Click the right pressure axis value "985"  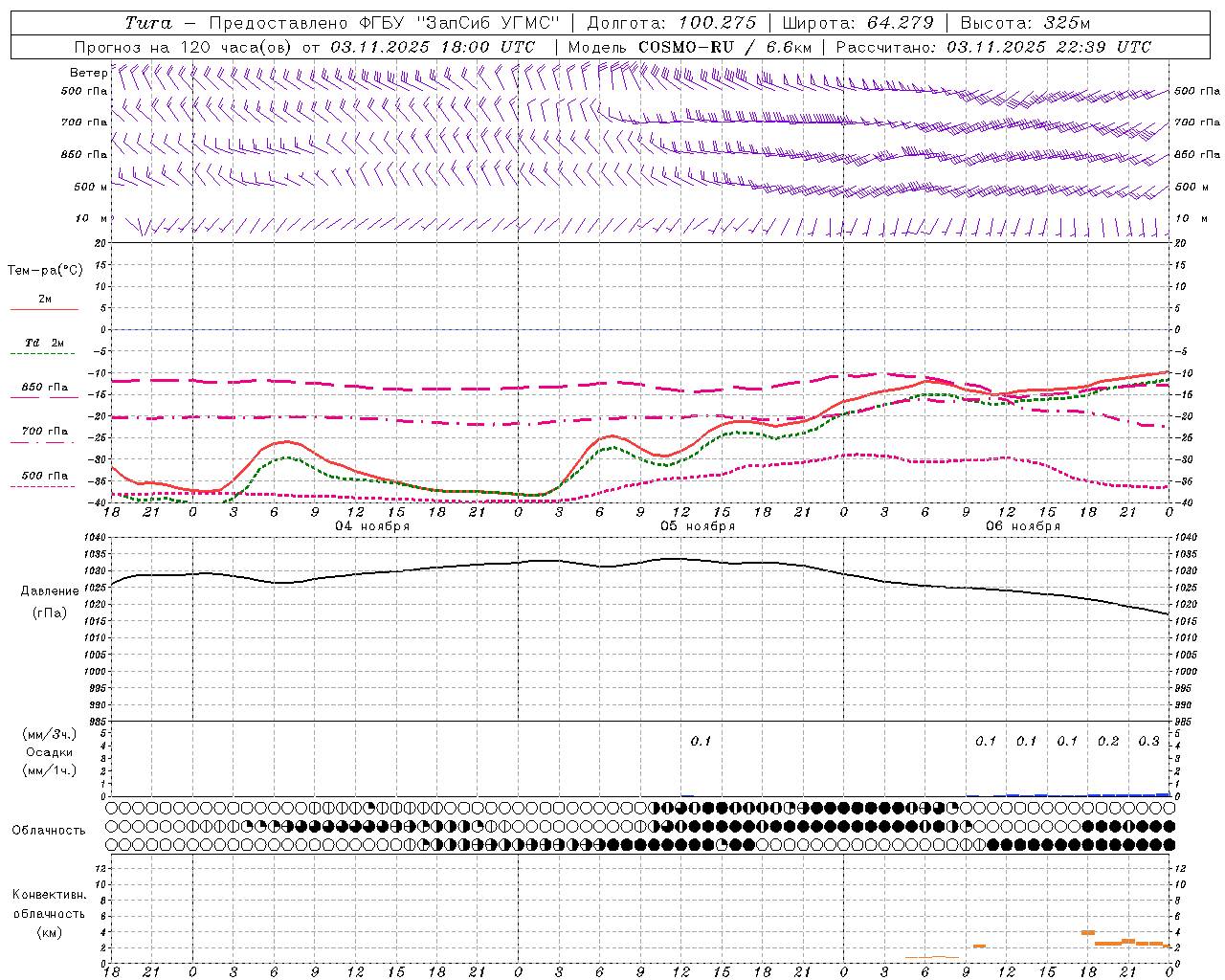pyautogui.click(x=1185, y=722)
